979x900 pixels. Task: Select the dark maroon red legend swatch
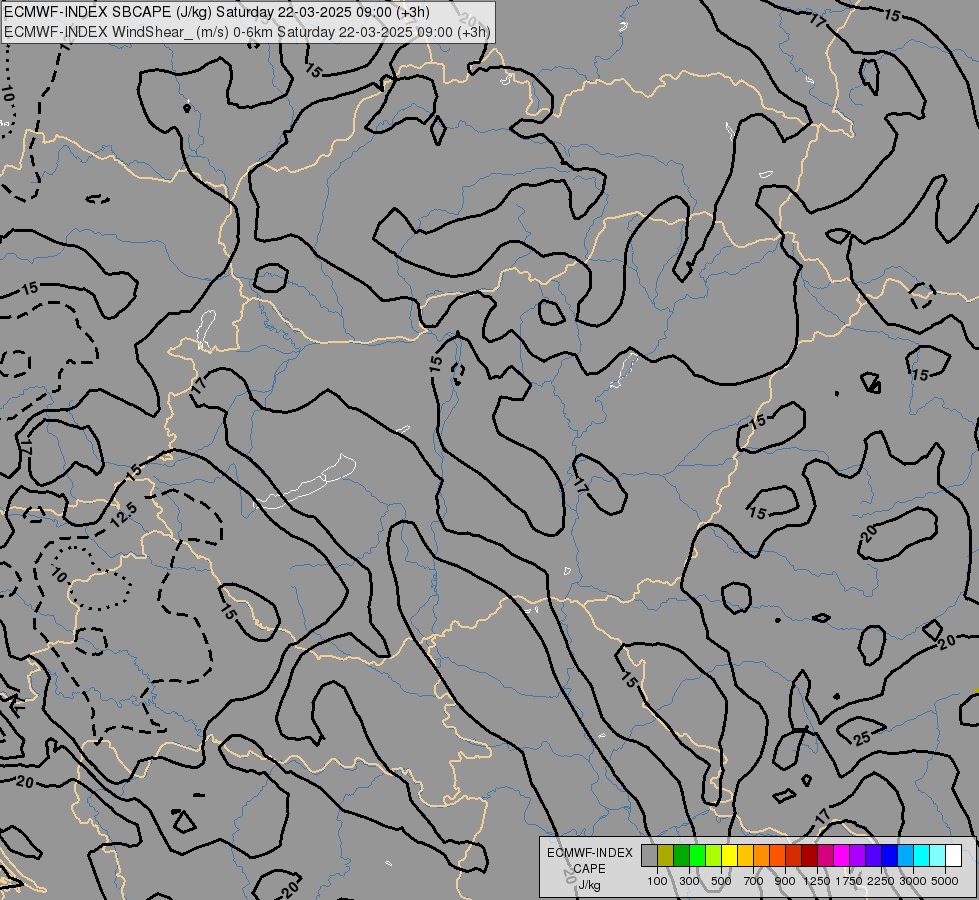click(x=810, y=855)
